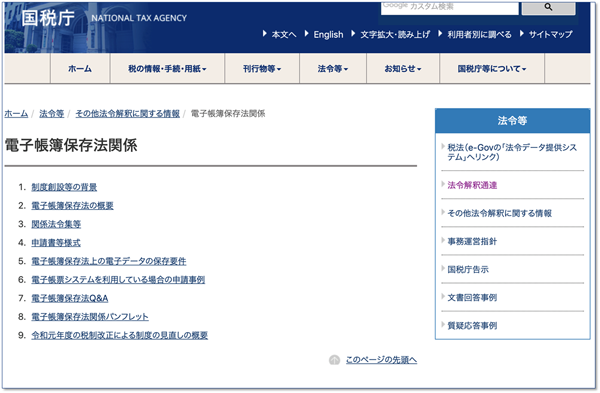
Task: Click その他法令解釈に関する情報 breadcrumb
Action: [x=127, y=114]
